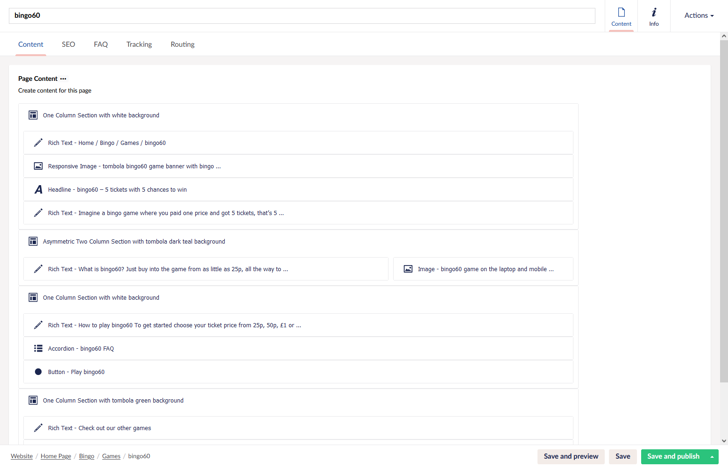Click the image icon of bingo60 laptop Image block
Viewport: 728px width, 467px height.
click(x=408, y=269)
